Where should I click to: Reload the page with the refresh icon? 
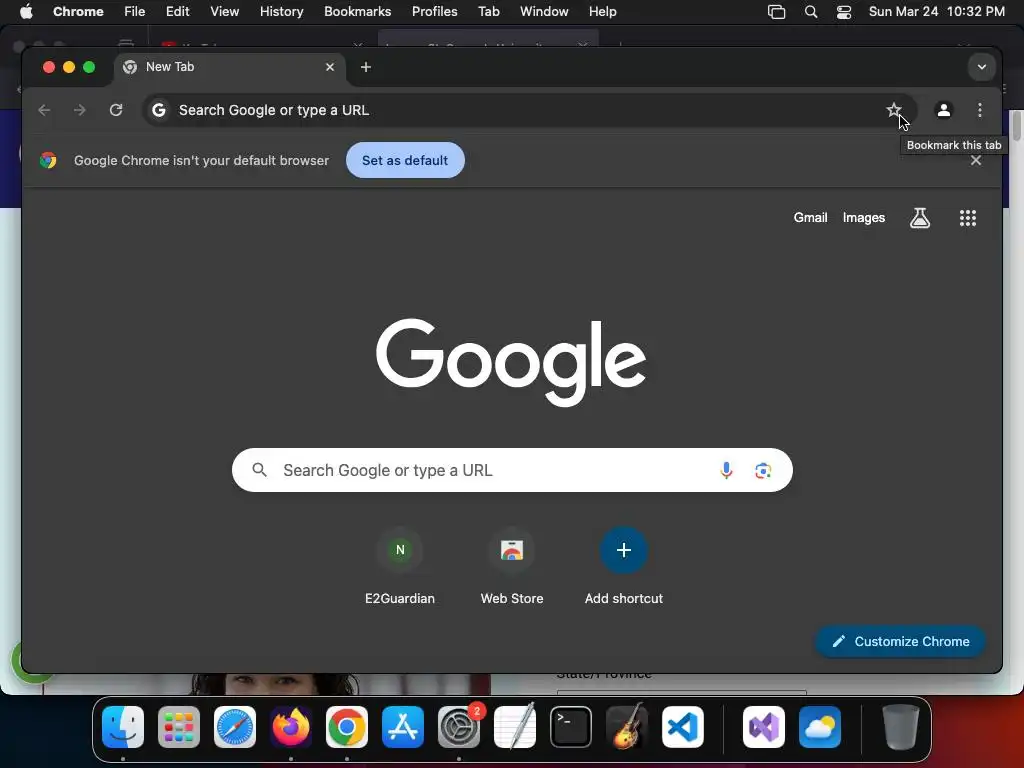[116, 110]
